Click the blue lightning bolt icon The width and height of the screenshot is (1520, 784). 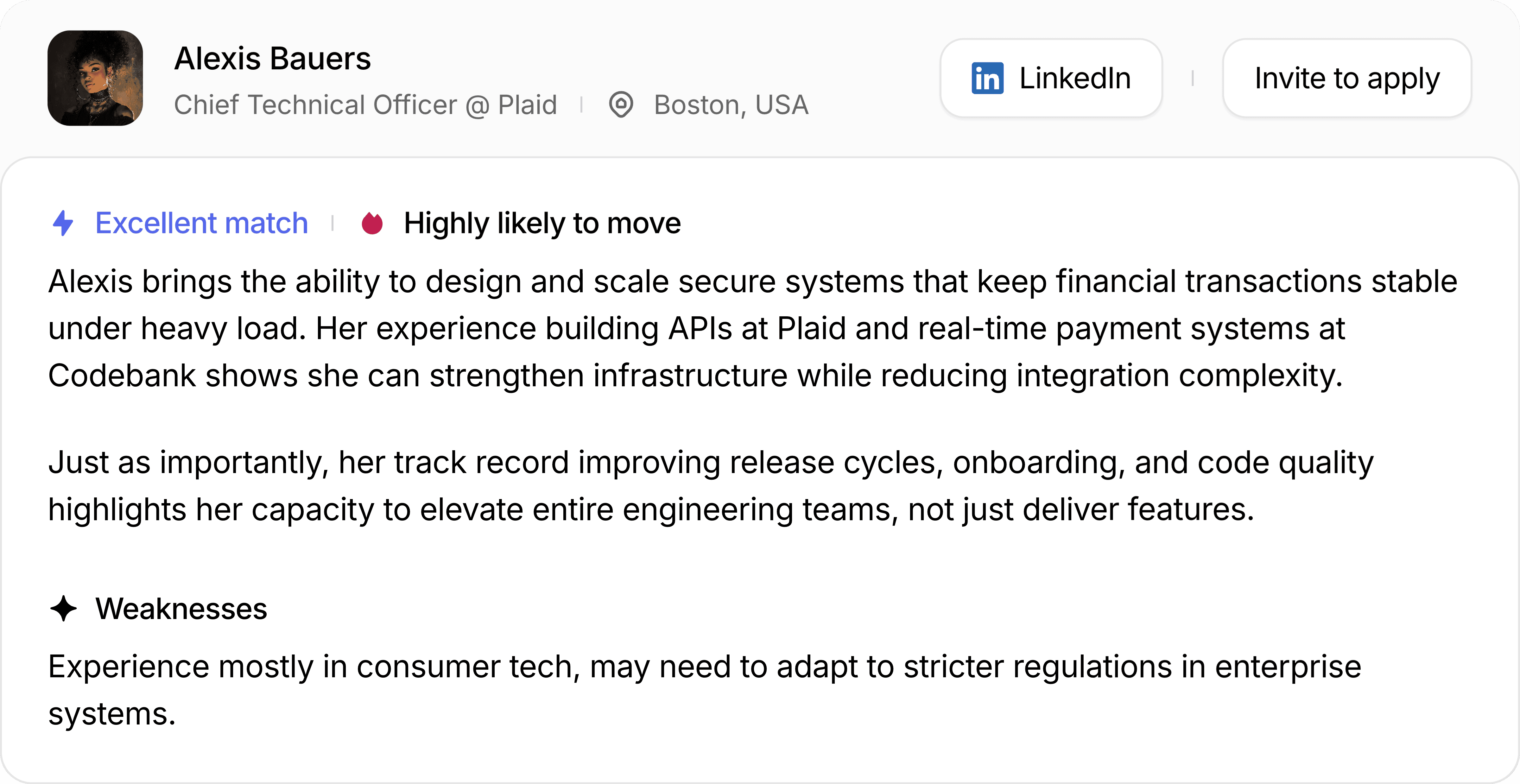[63, 223]
